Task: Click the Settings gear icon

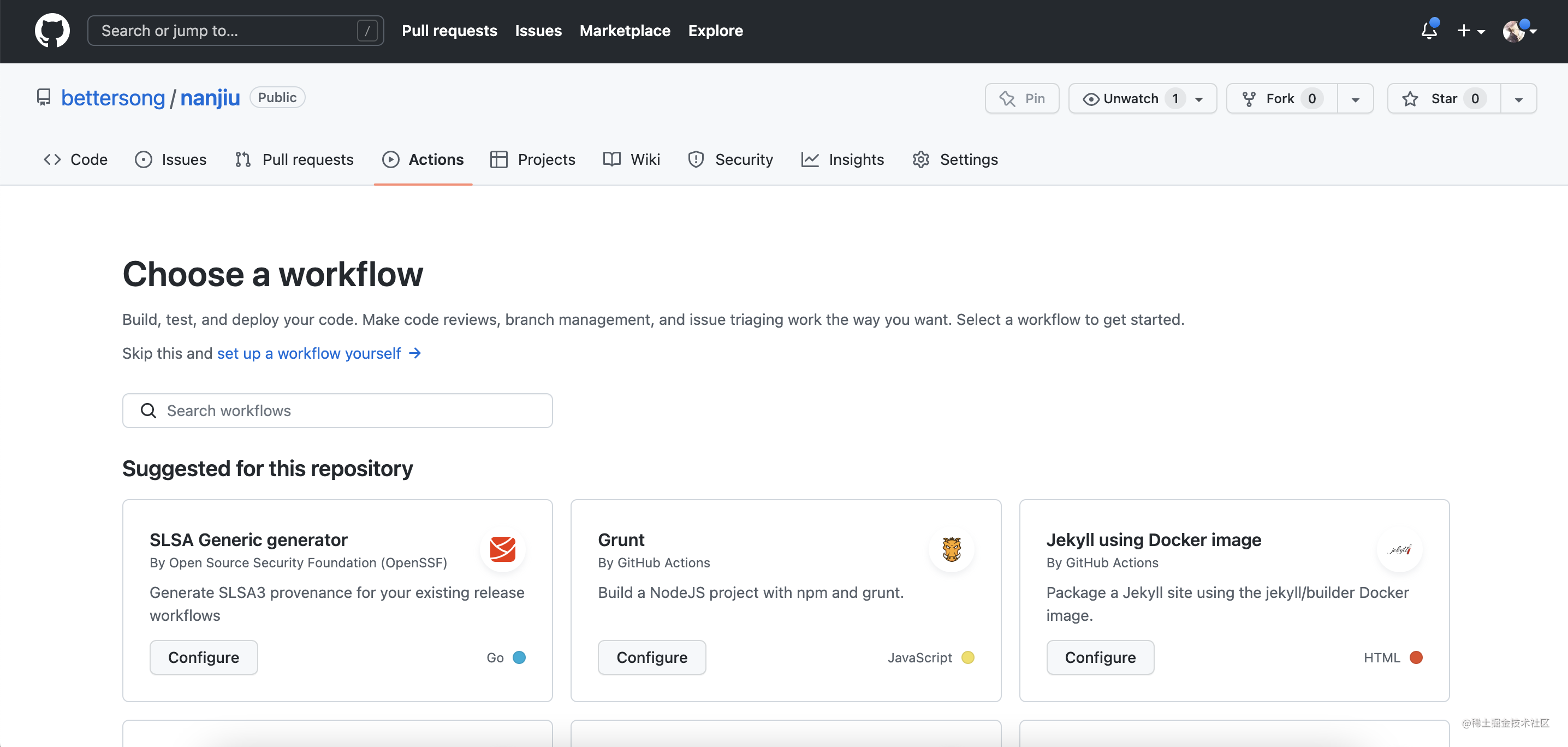Action: [921, 159]
